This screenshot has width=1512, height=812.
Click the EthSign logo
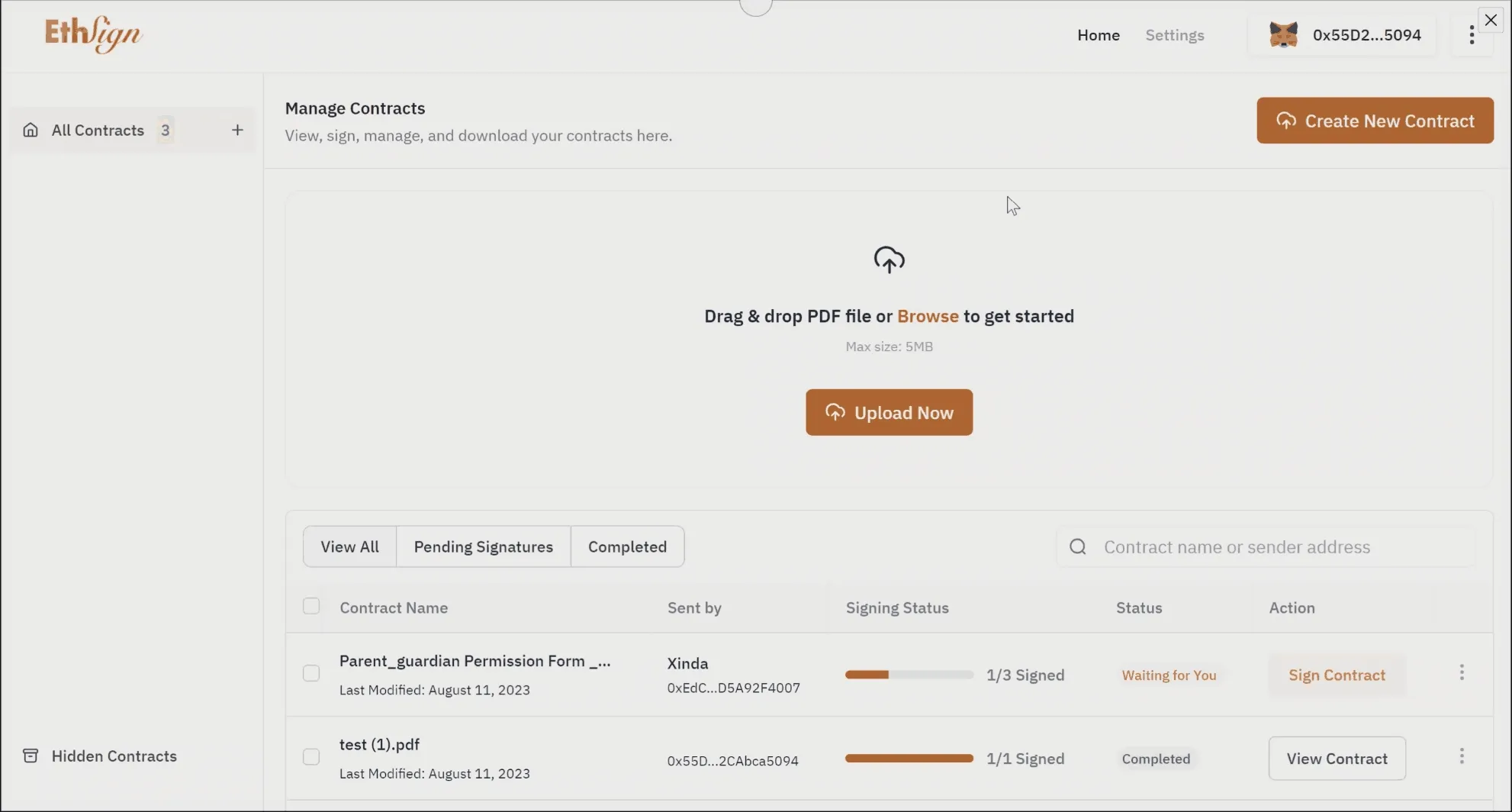(x=93, y=34)
